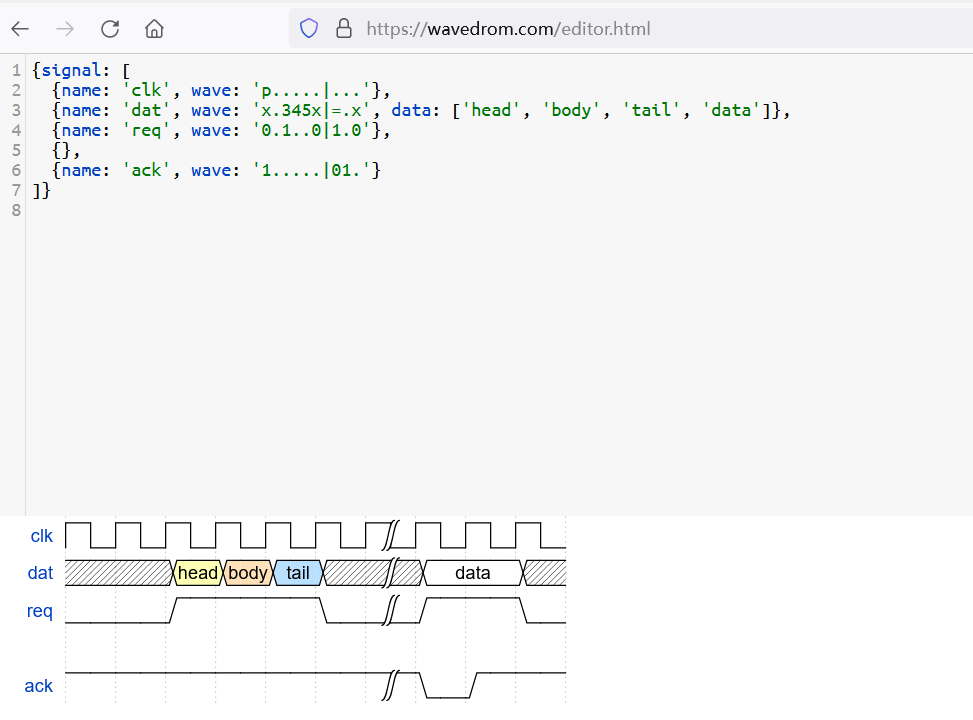This screenshot has height=720, width=973.
Task: Click the 'ack' signal label in diagram
Action: coord(38,686)
